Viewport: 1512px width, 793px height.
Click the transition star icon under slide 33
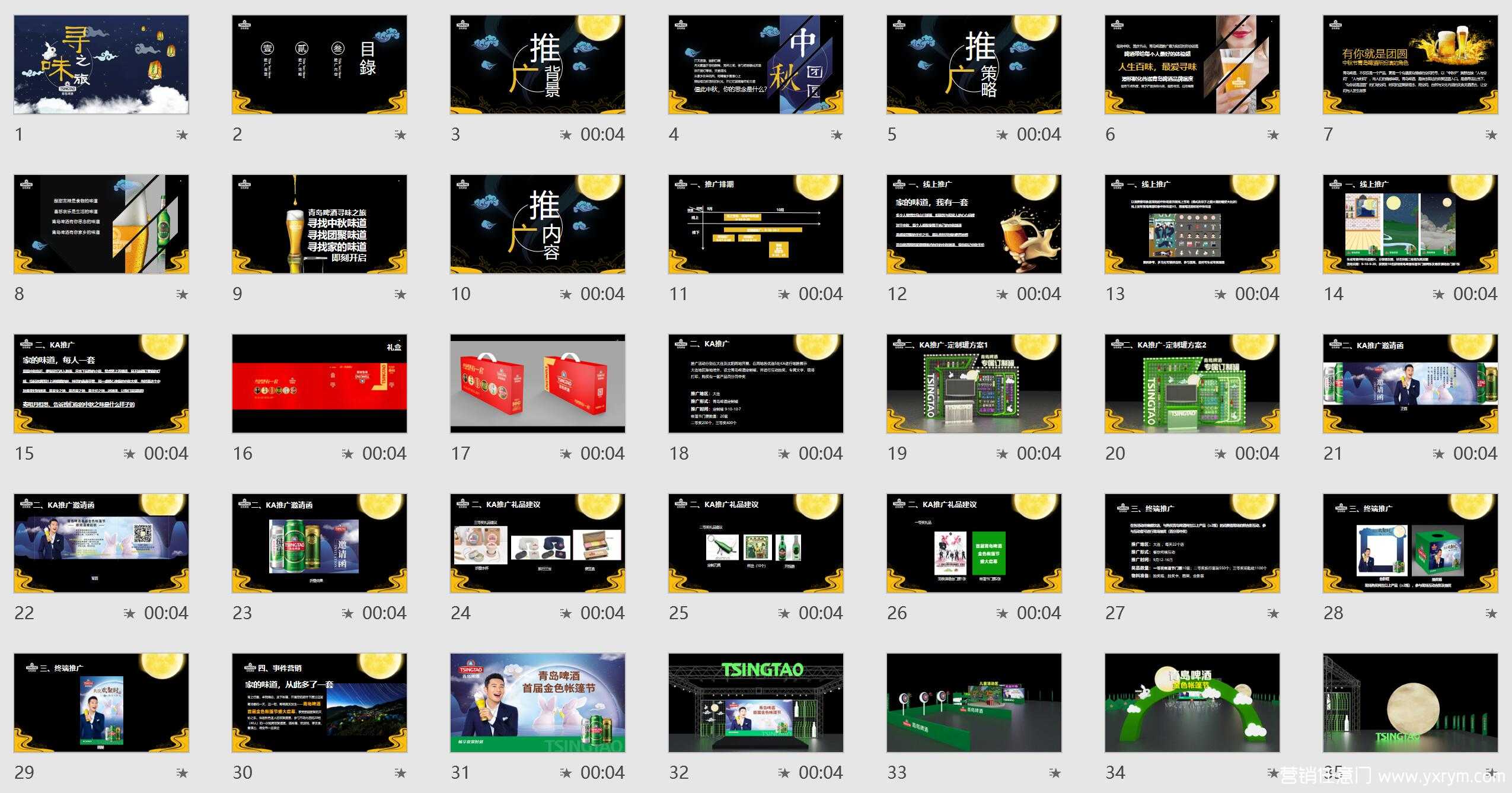coord(1055,773)
